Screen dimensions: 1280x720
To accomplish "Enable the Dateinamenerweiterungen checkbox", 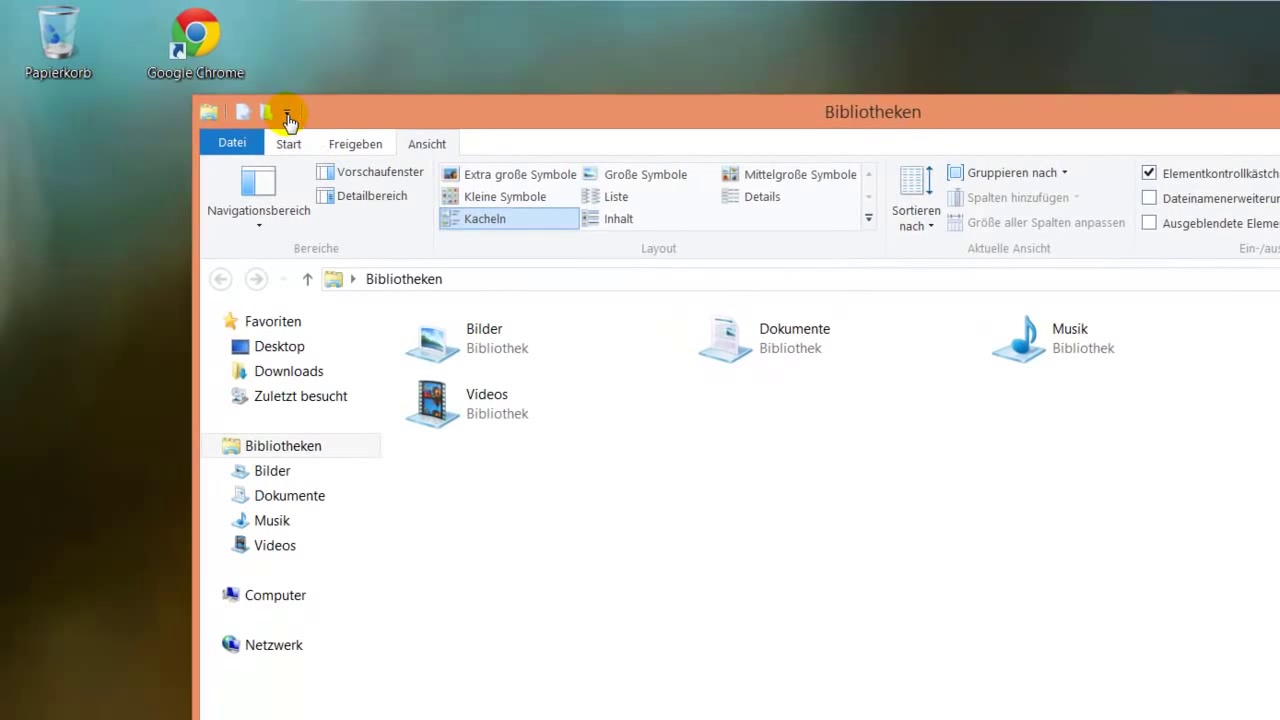I will [x=1149, y=198].
